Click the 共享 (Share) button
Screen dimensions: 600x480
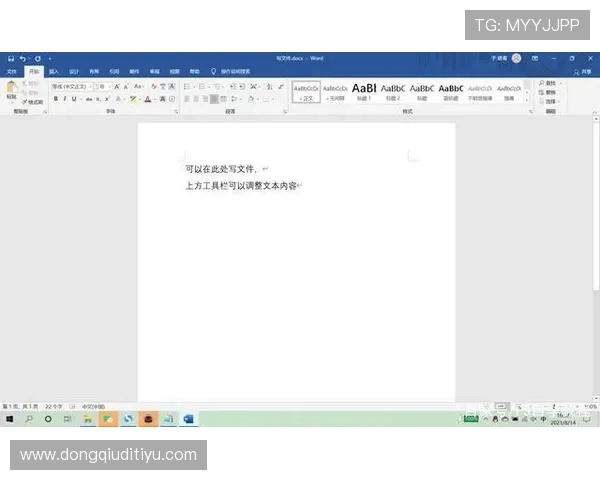[x=582, y=72]
